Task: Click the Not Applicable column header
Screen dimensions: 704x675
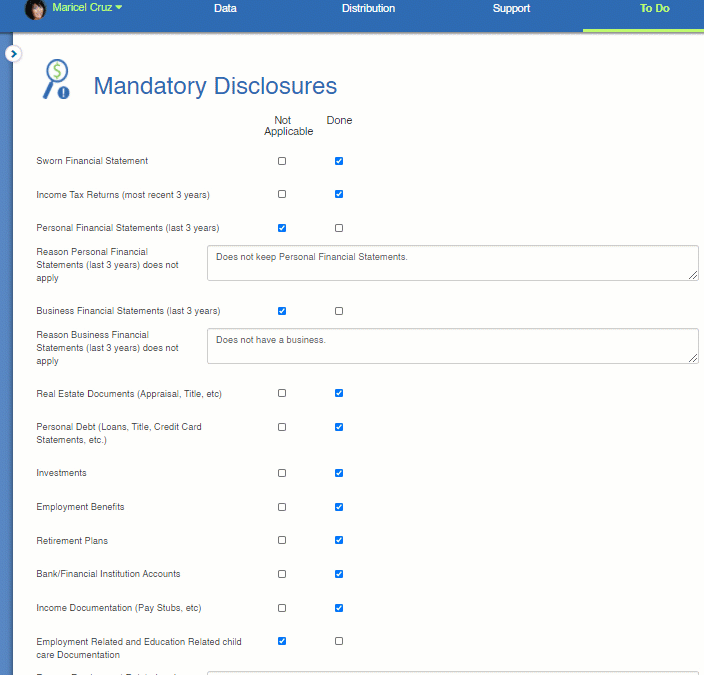Action: [288, 126]
